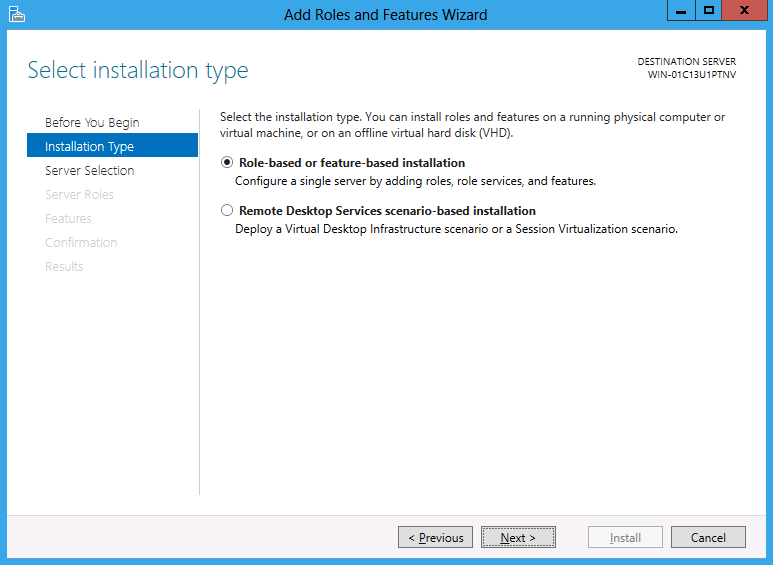Jump to Server Selection step

pos(90,171)
